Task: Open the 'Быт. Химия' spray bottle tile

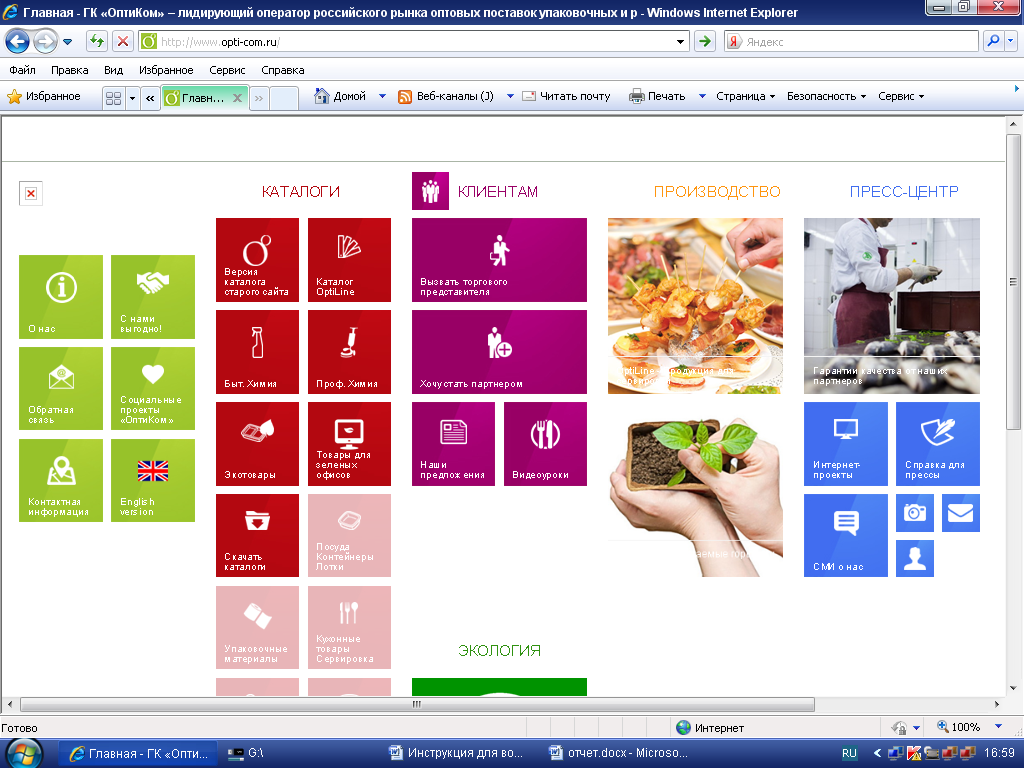Action: [257, 352]
